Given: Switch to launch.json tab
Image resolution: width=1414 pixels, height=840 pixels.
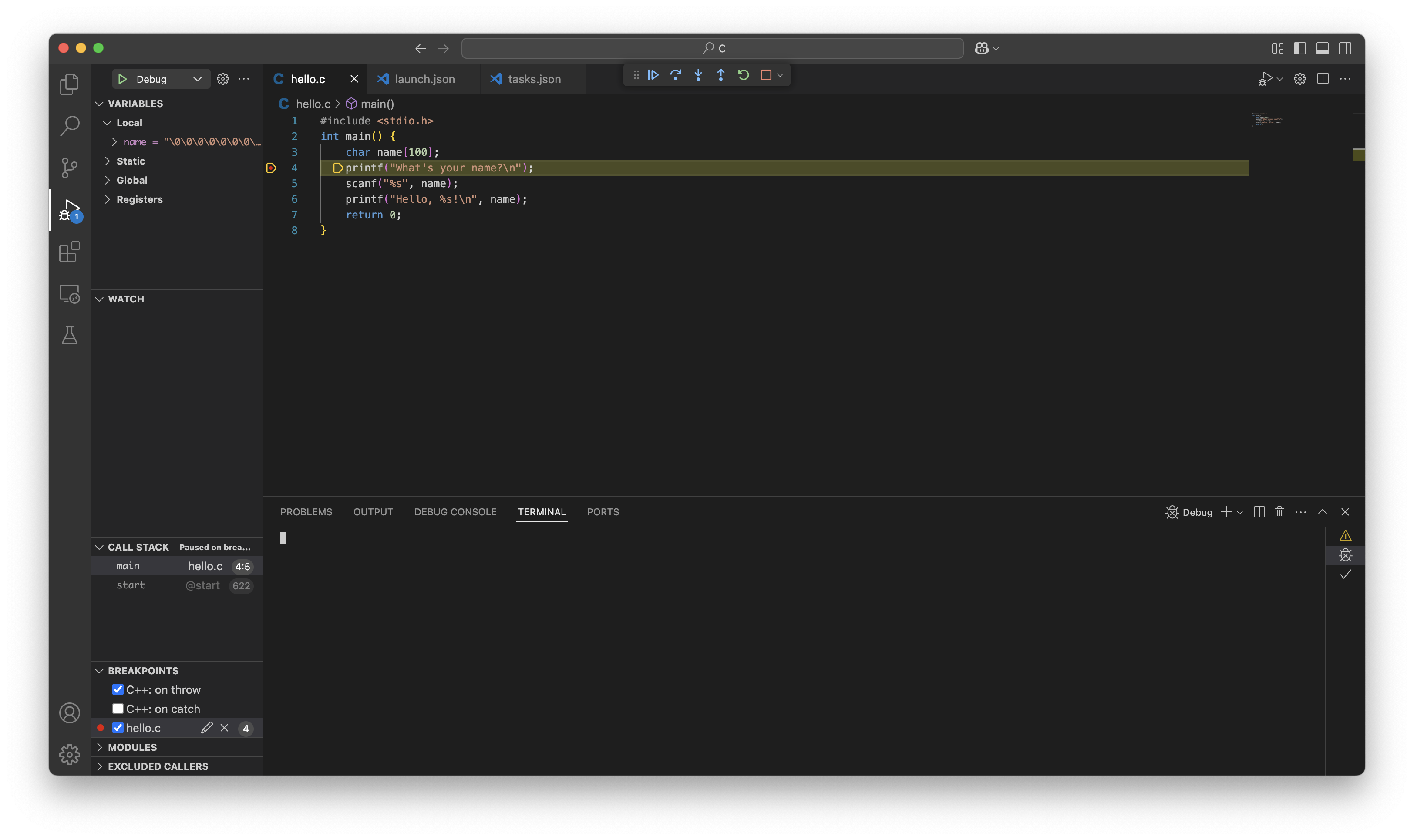Looking at the screenshot, I should 424,79.
